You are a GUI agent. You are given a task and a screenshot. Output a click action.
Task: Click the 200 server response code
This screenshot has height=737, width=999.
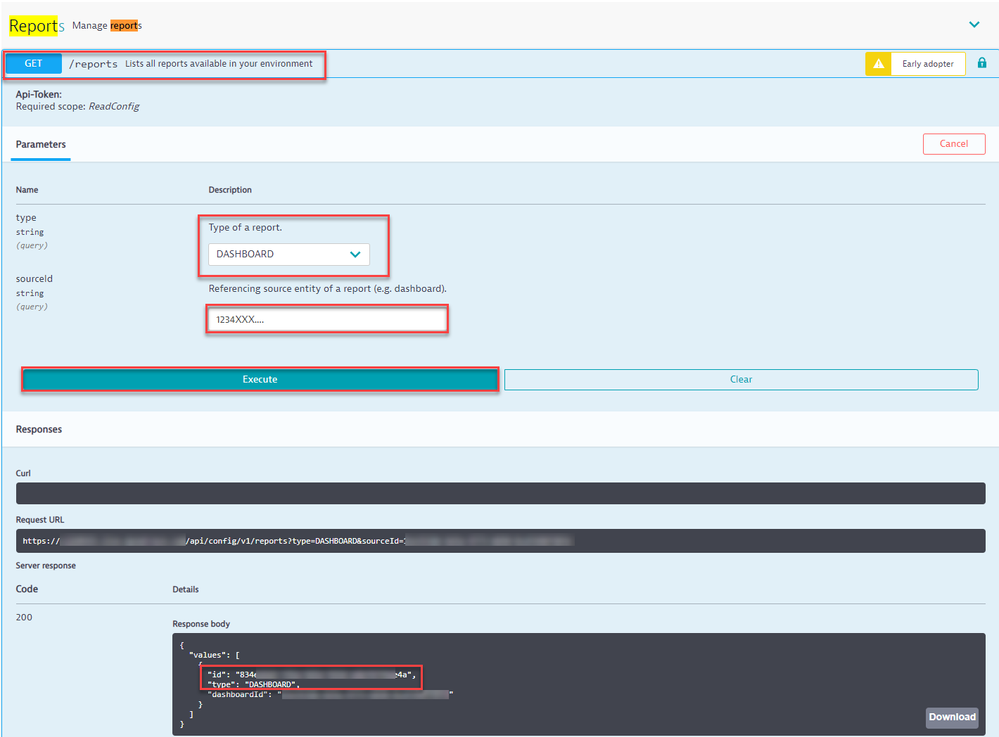24,617
